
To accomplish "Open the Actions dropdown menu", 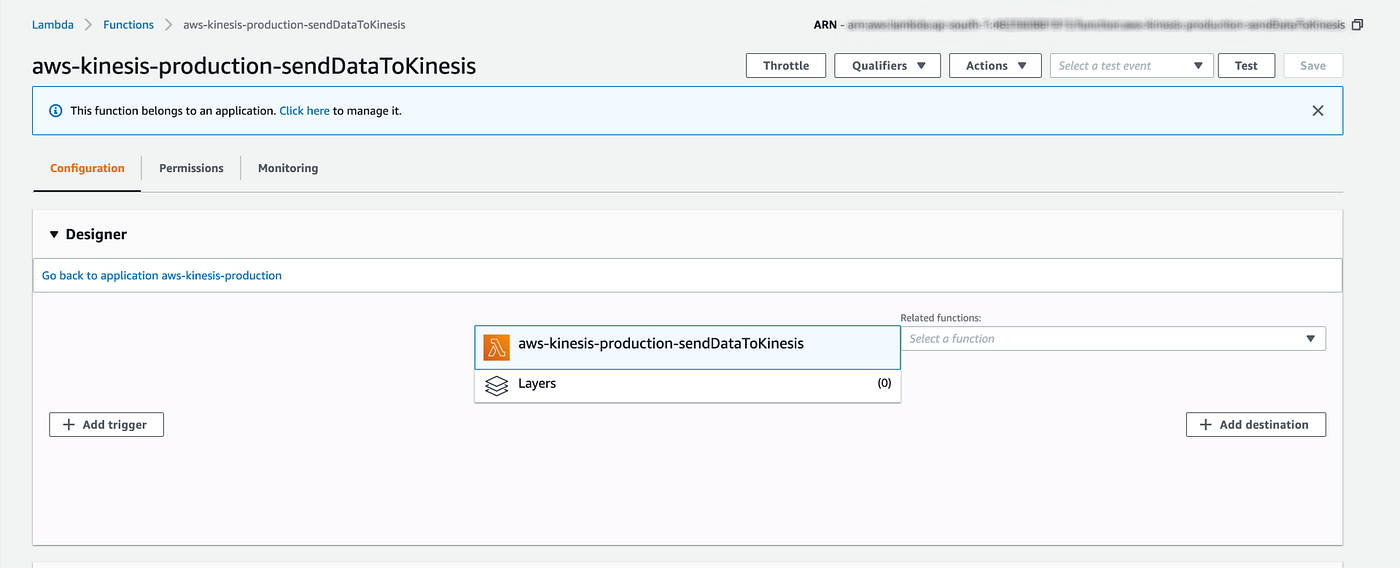I will click(x=995, y=66).
